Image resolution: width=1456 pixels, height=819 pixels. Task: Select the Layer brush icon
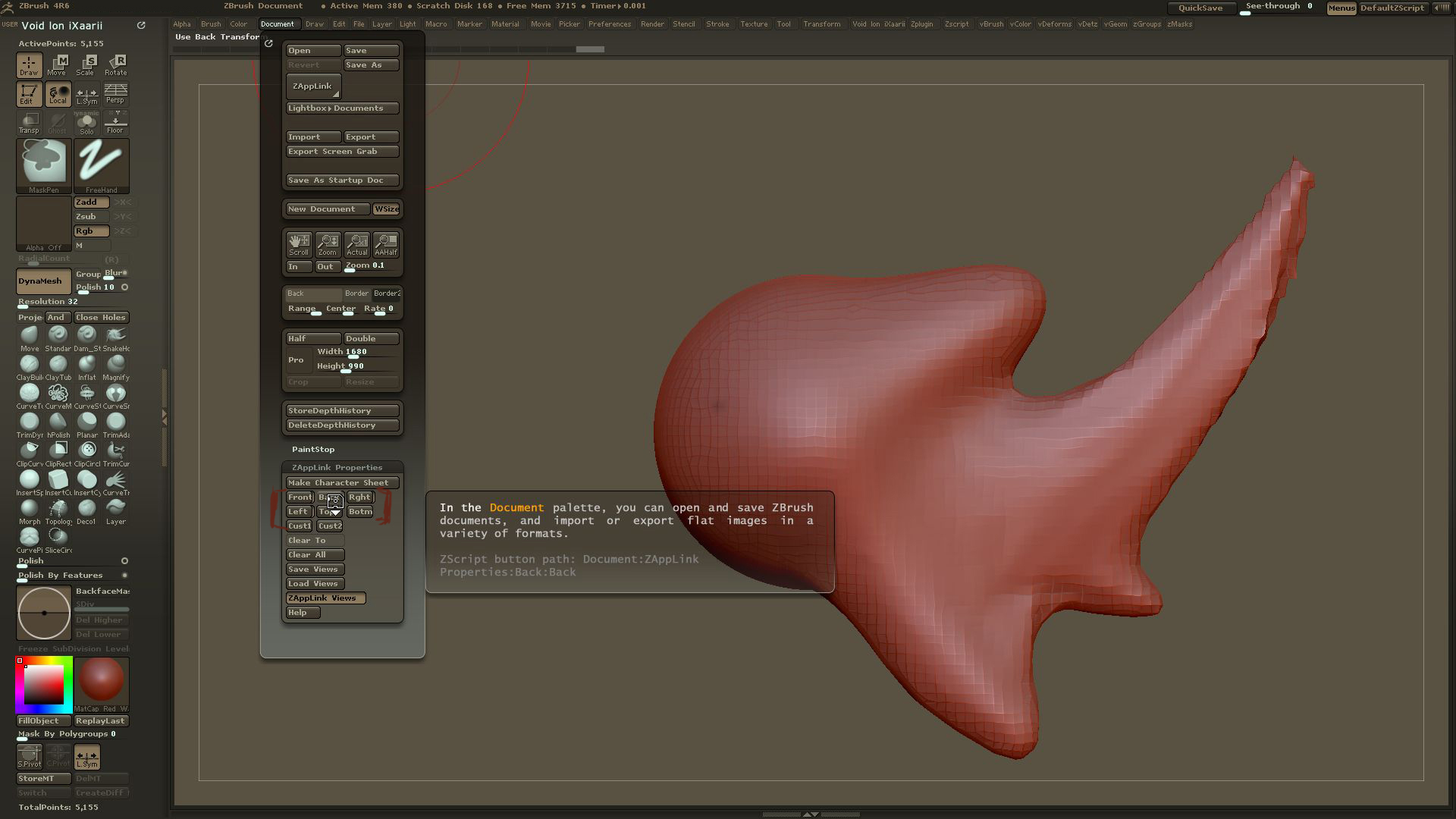(x=115, y=512)
